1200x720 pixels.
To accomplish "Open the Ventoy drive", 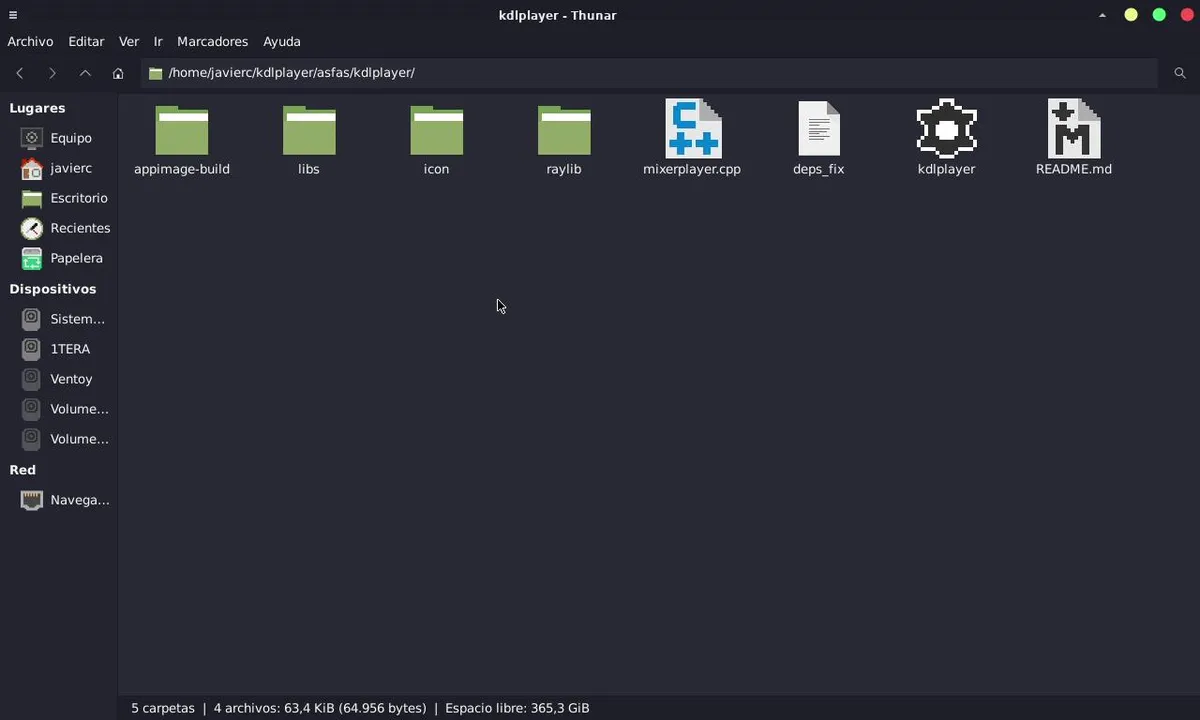I will click(x=59, y=379).
